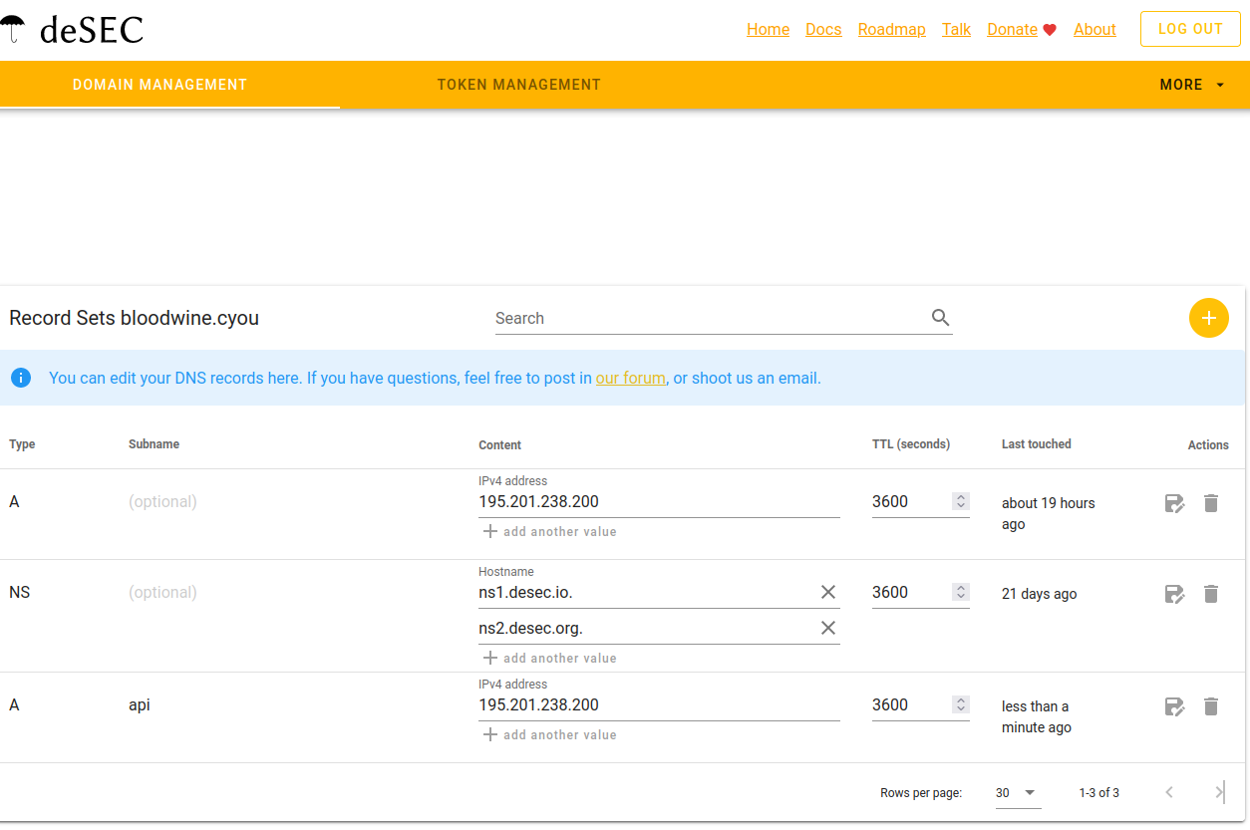The height and width of the screenshot is (830, 1250).
Task: Add another value to root A record
Action: tap(550, 532)
